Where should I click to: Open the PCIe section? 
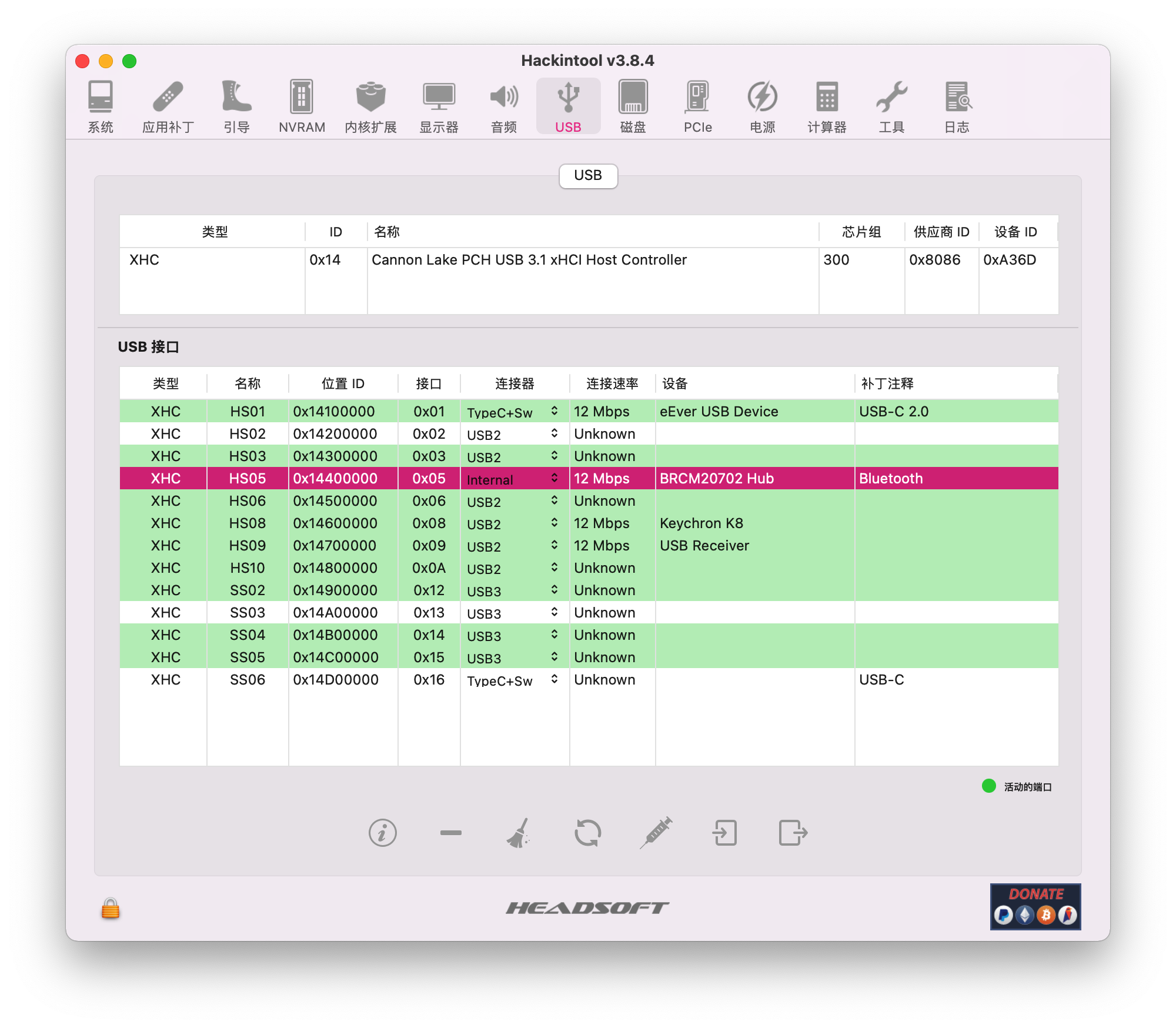[697, 106]
